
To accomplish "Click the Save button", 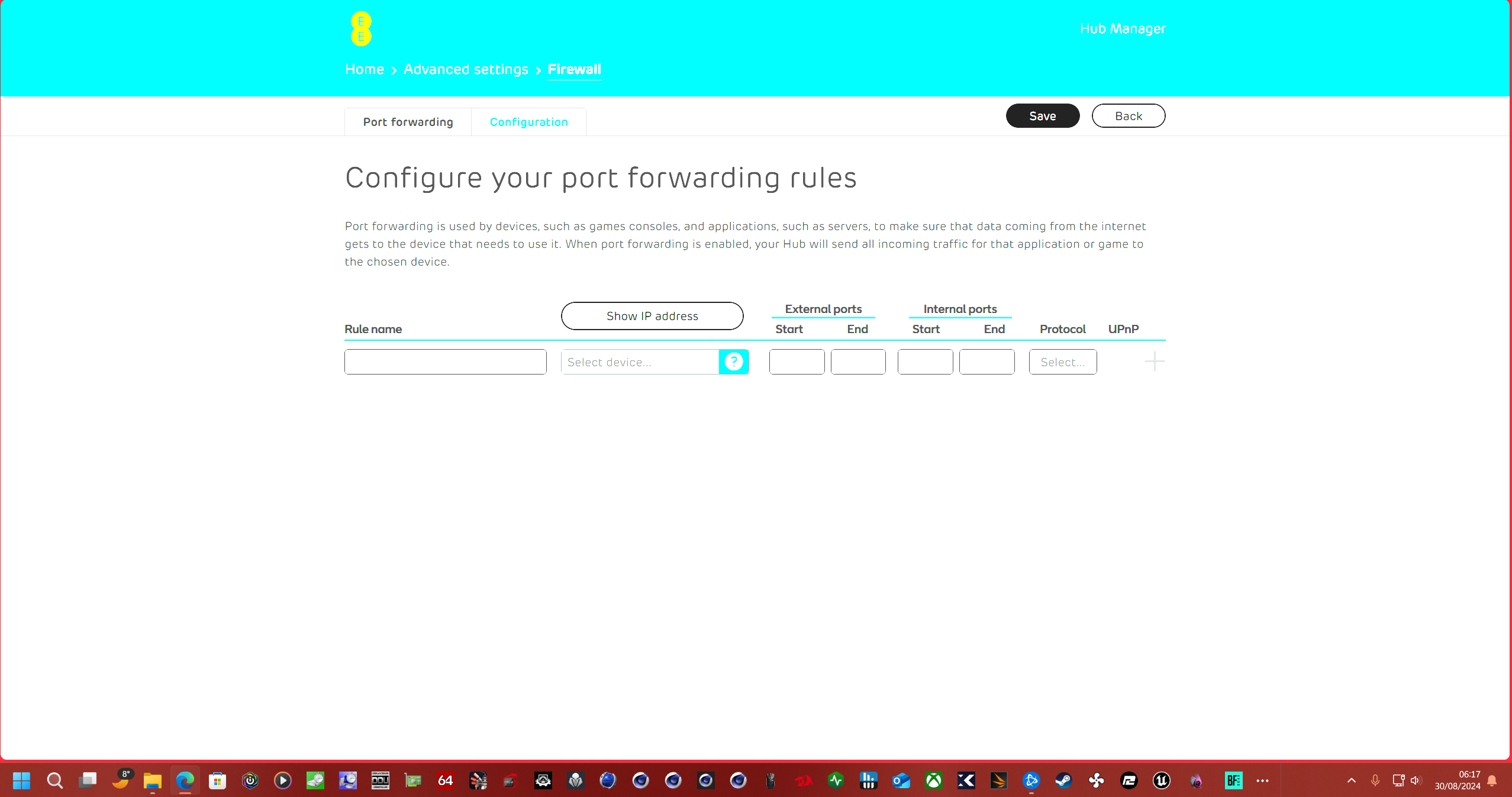I will 1042,115.
